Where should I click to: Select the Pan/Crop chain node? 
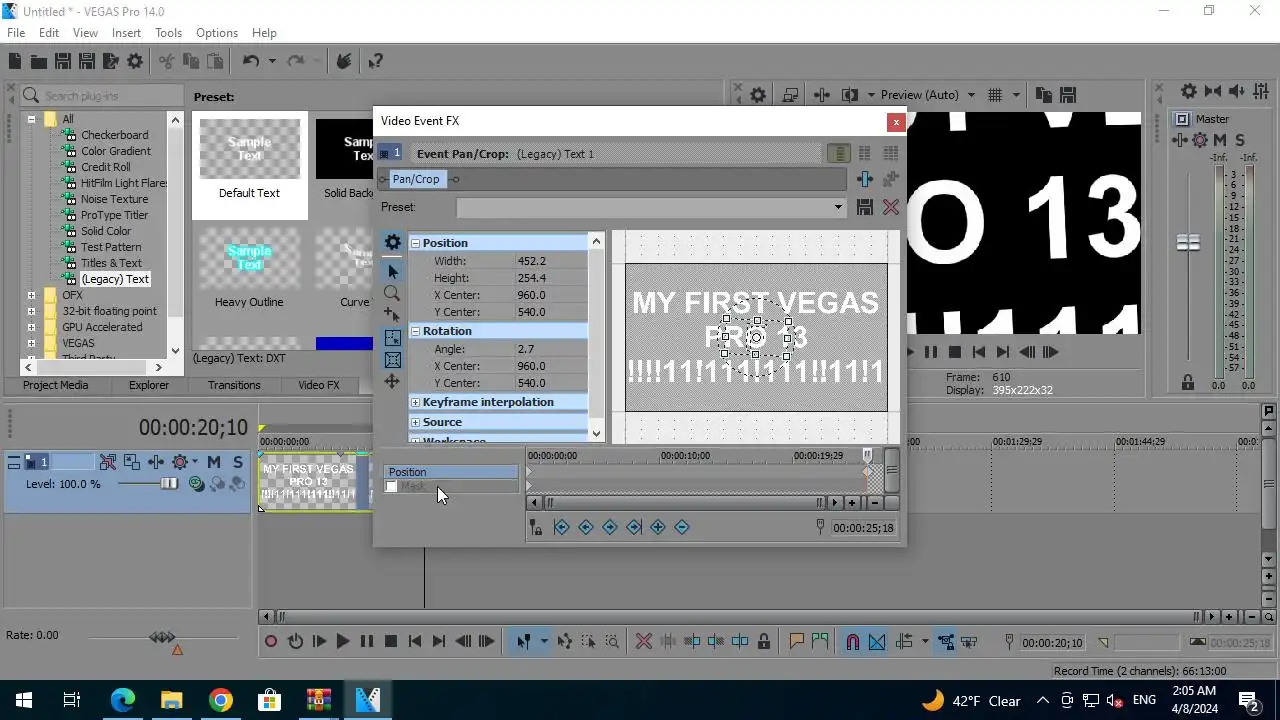click(416, 179)
